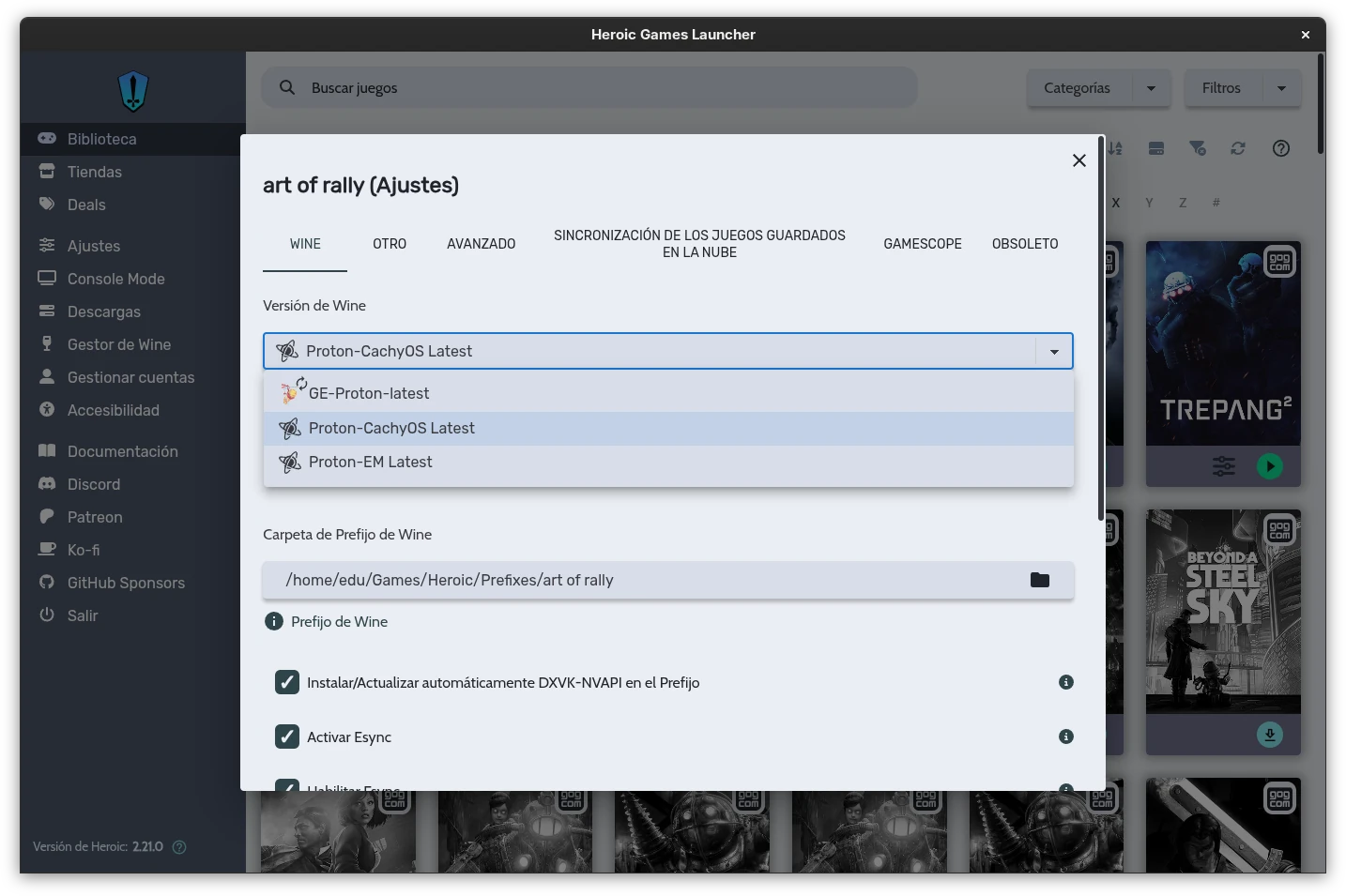Click the alphabetical sort icon in library toolbar

pos(1115,148)
